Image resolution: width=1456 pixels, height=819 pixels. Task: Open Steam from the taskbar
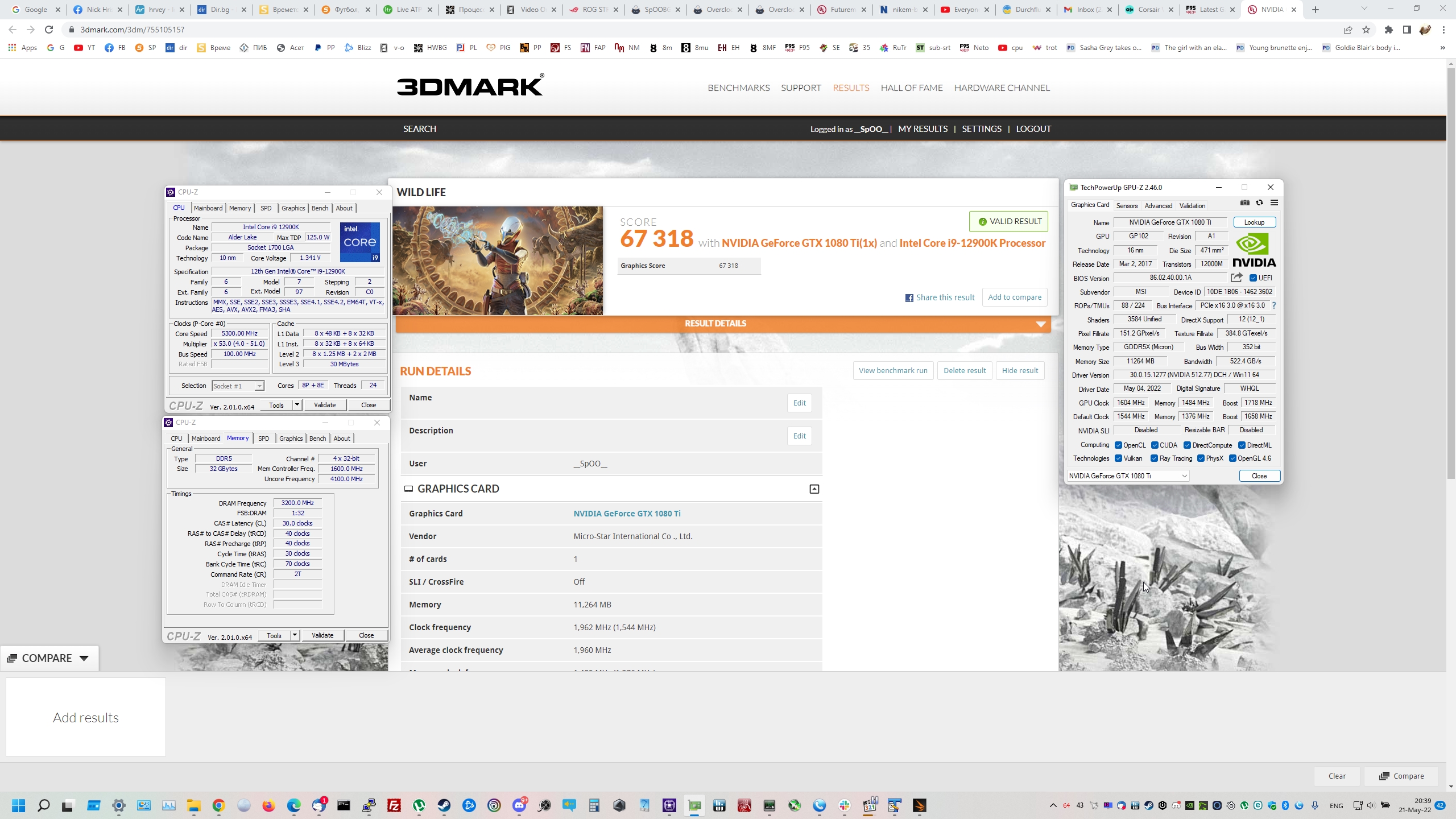click(444, 805)
